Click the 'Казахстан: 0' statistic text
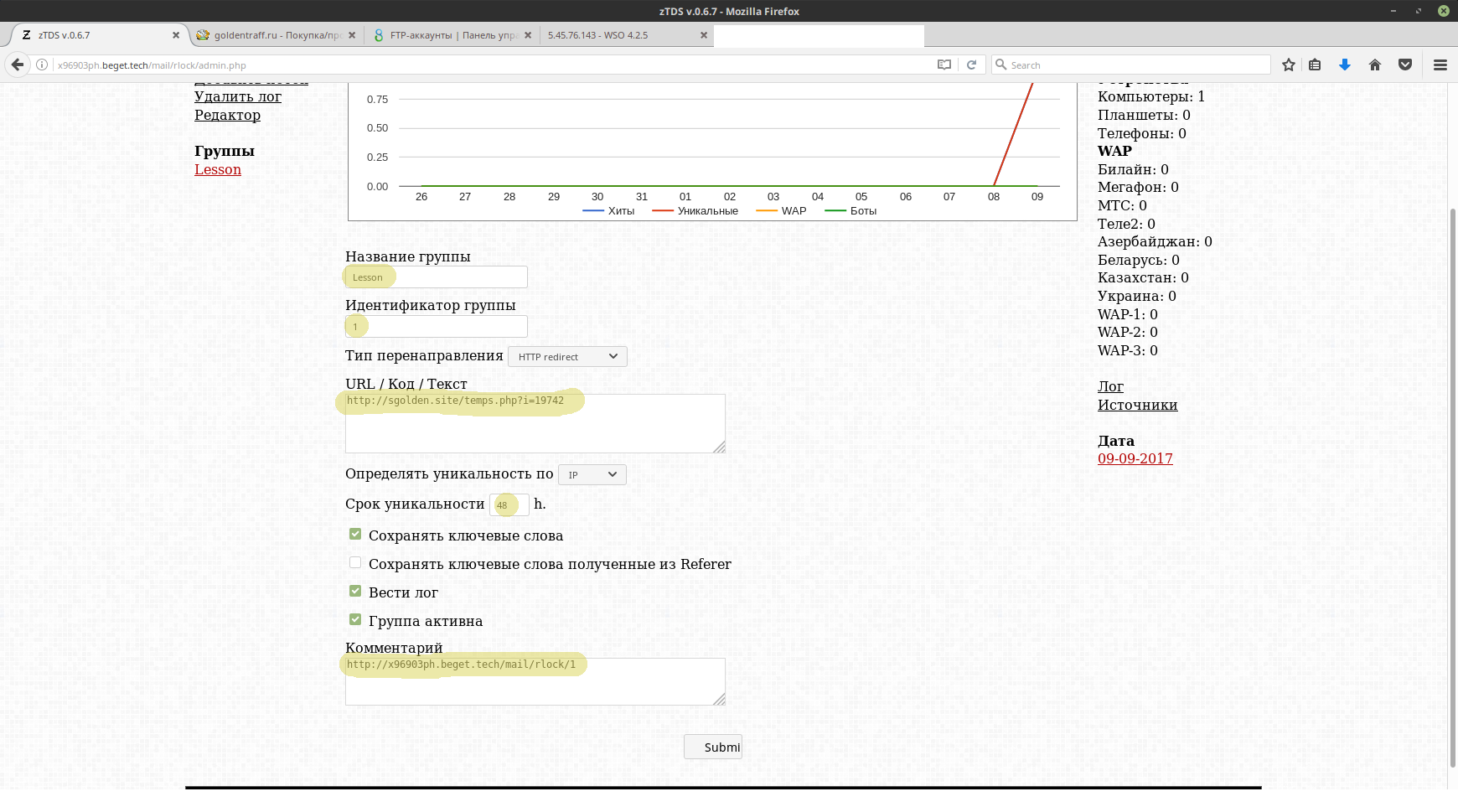1458x812 pixels. pyautogui.click(x=1143, y=277)
